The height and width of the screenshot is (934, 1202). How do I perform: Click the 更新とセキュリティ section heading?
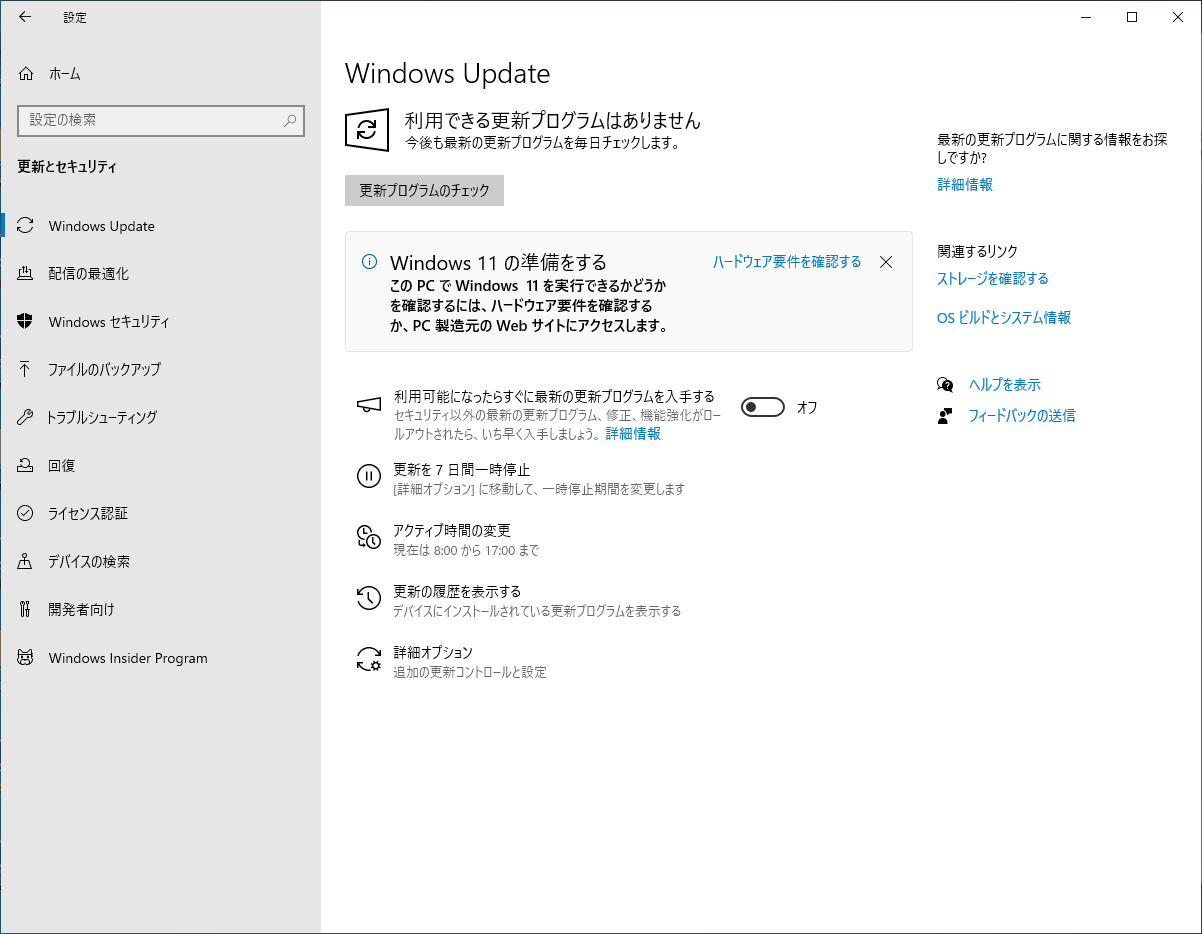(67, 167)
